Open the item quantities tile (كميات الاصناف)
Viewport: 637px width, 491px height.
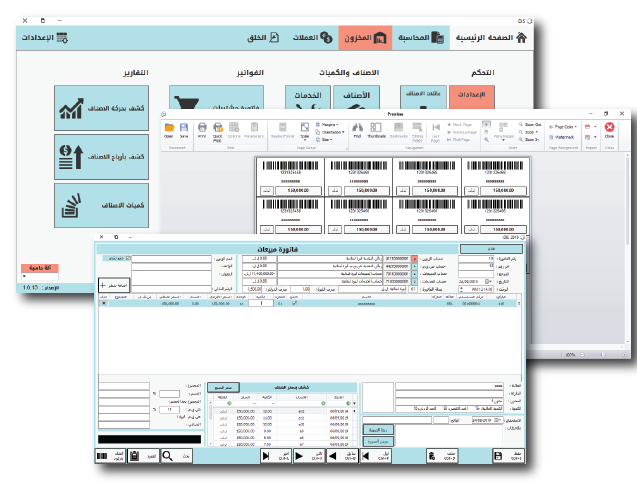coord(97,204)
